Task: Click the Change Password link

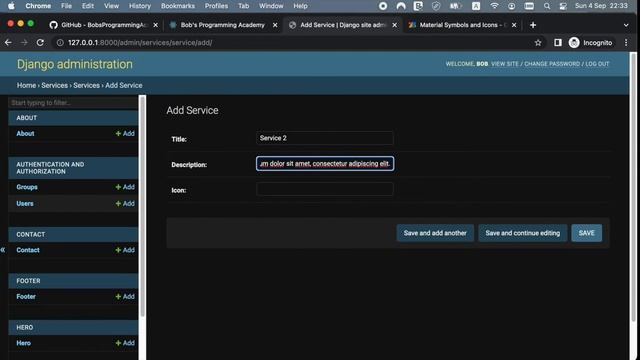Action: click(552, 64)
